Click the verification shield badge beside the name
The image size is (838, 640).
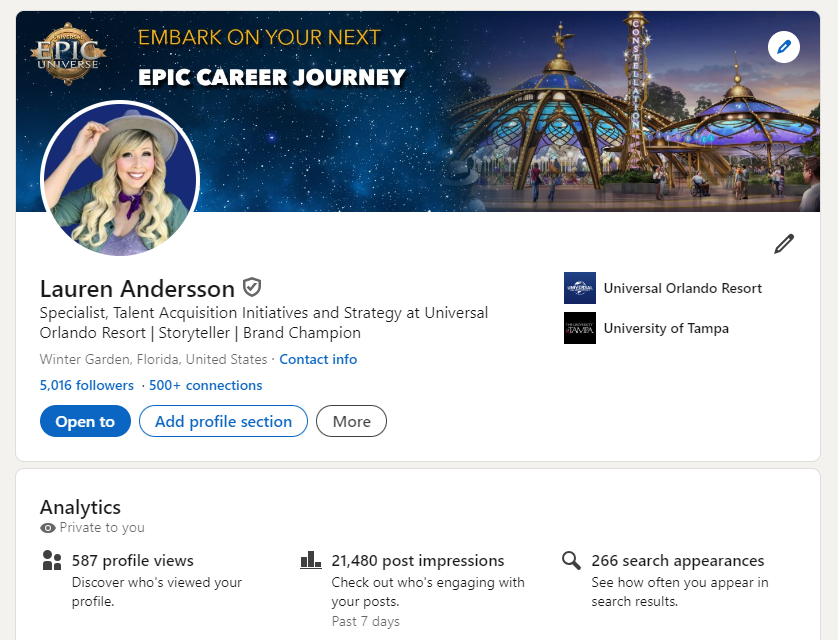252,287
